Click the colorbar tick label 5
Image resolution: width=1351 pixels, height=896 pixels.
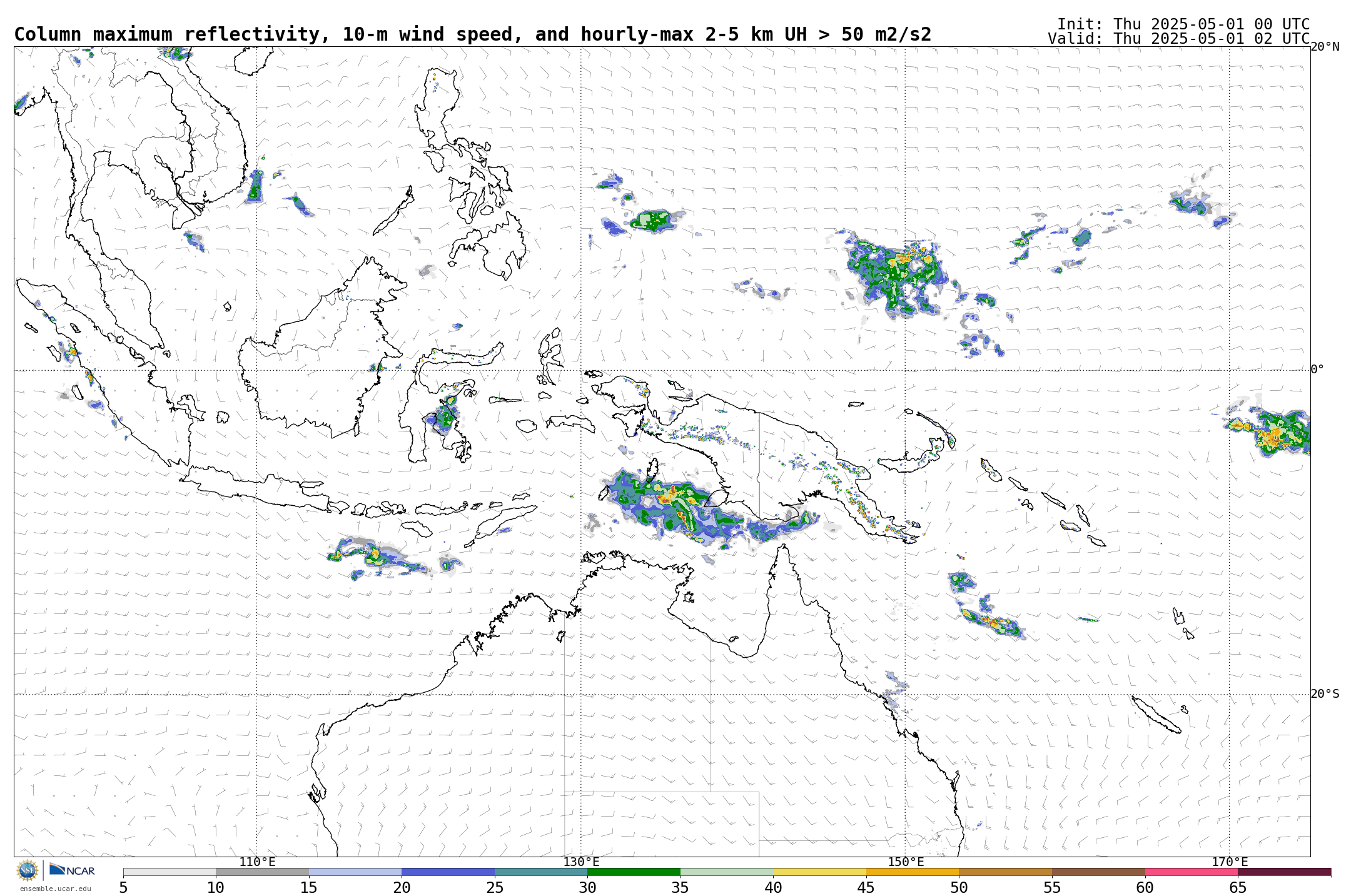123,888
